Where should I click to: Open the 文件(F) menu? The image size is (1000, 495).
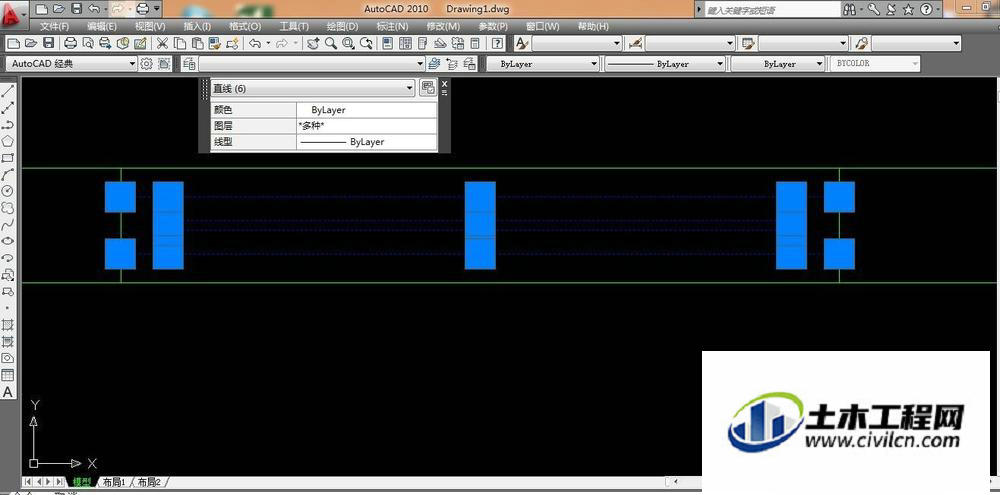click(x=54, y=26)
